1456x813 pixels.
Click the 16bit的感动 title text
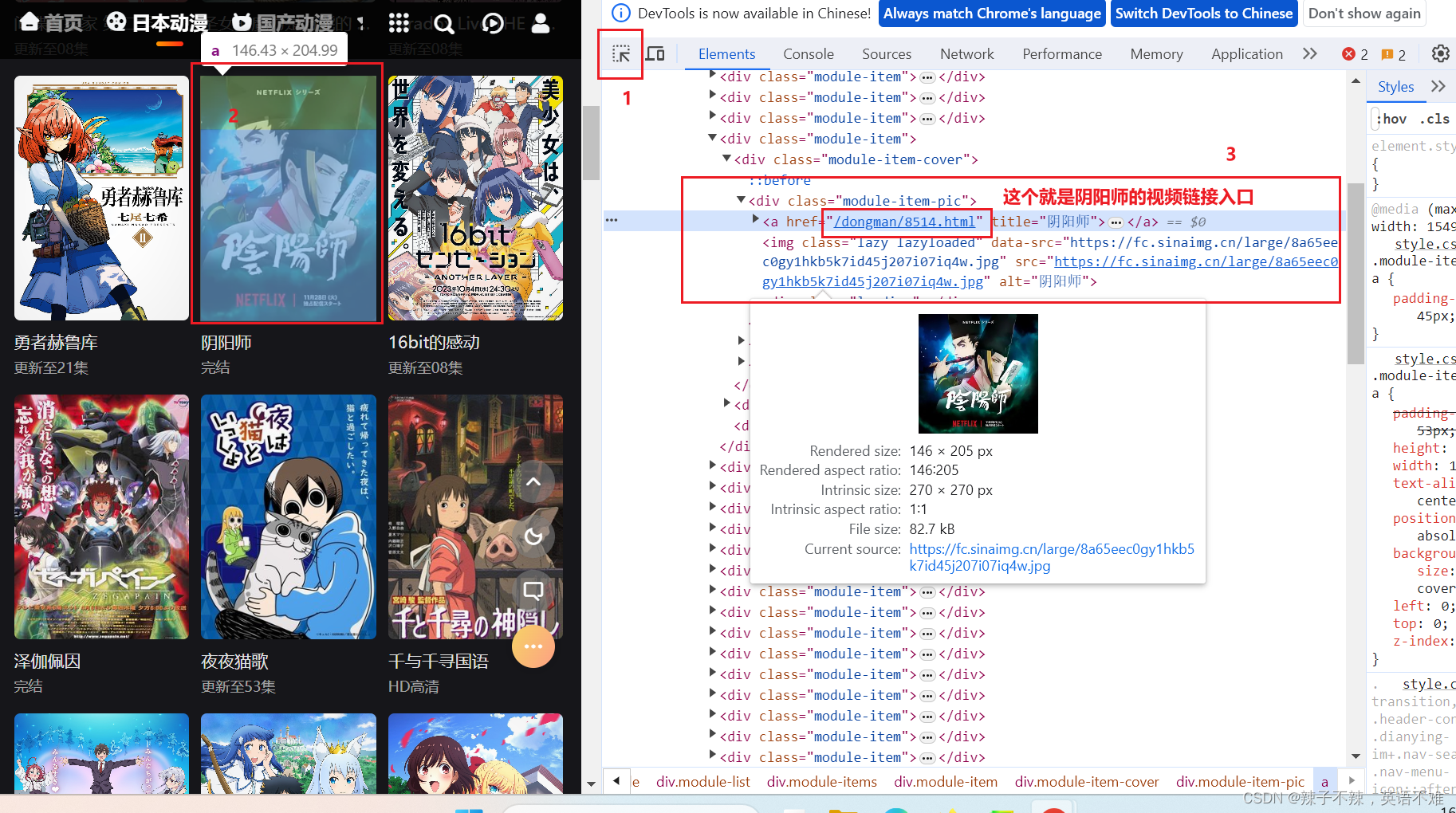coord(434,343)
